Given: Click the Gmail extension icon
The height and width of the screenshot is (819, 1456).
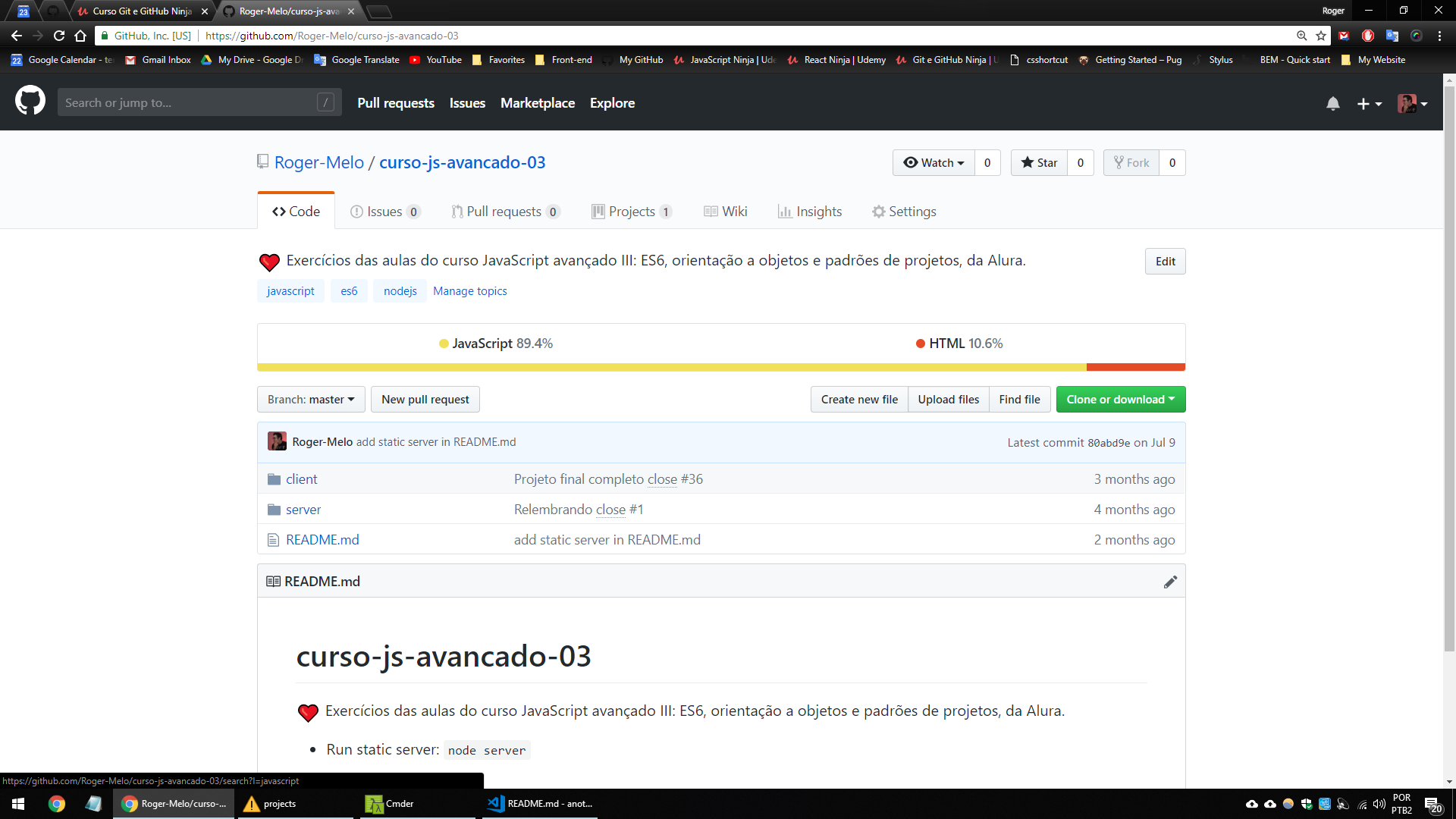Looking at the screenshot, I should point(1344,36).
